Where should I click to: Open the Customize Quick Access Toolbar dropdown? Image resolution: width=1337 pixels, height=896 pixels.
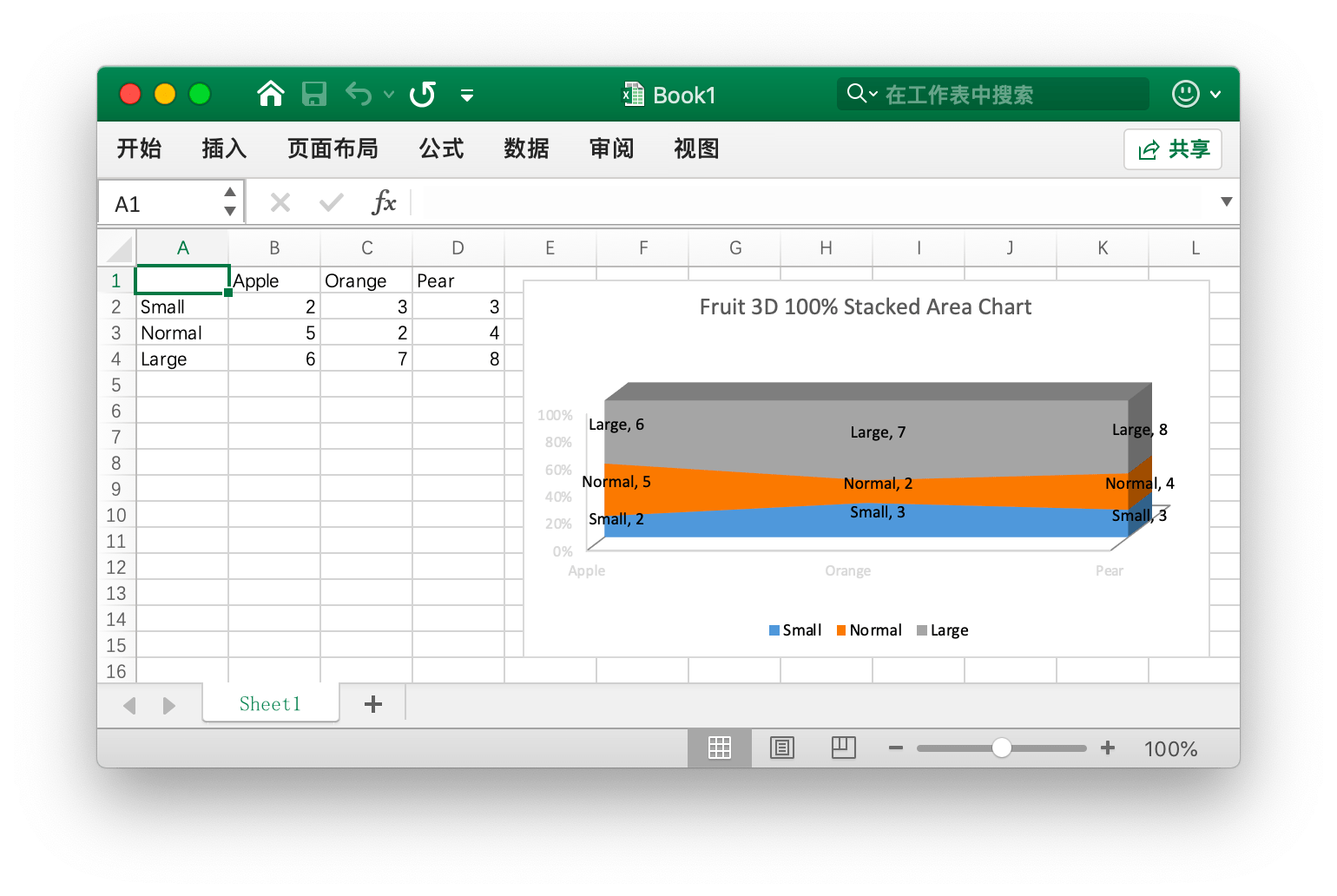(467, 96)
